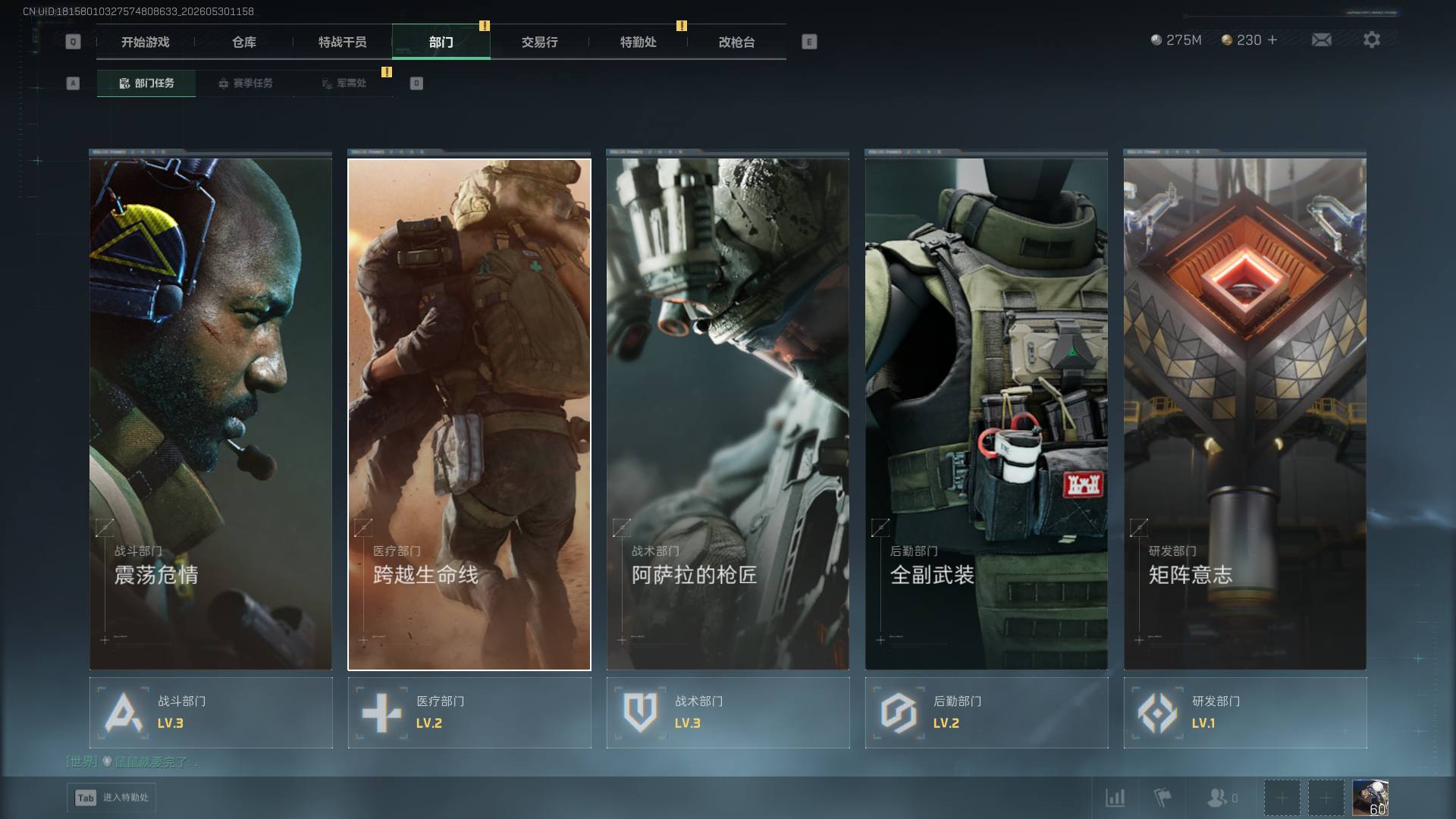
Task: Click the 战术部门 LV.3 level panel
Action: click(x=728, y=712)
